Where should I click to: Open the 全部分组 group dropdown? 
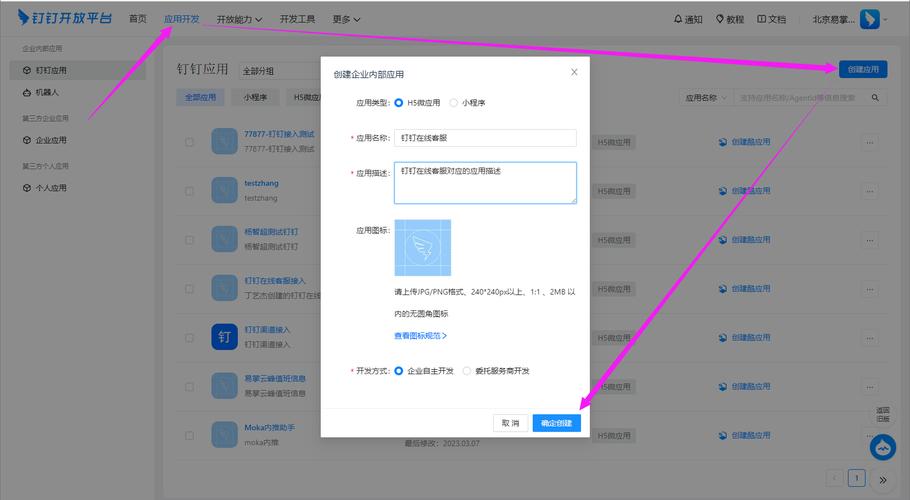[x=280, y=71]
